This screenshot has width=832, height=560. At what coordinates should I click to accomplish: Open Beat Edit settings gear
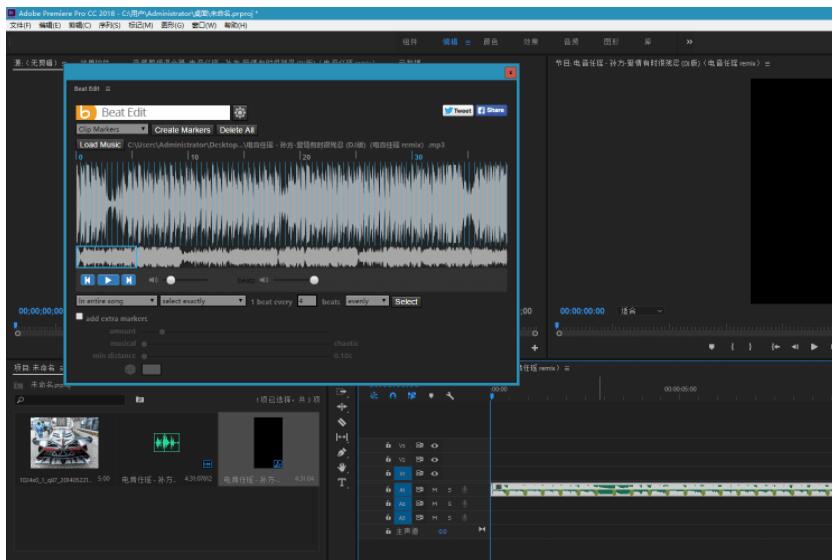(x=240, y=112)
